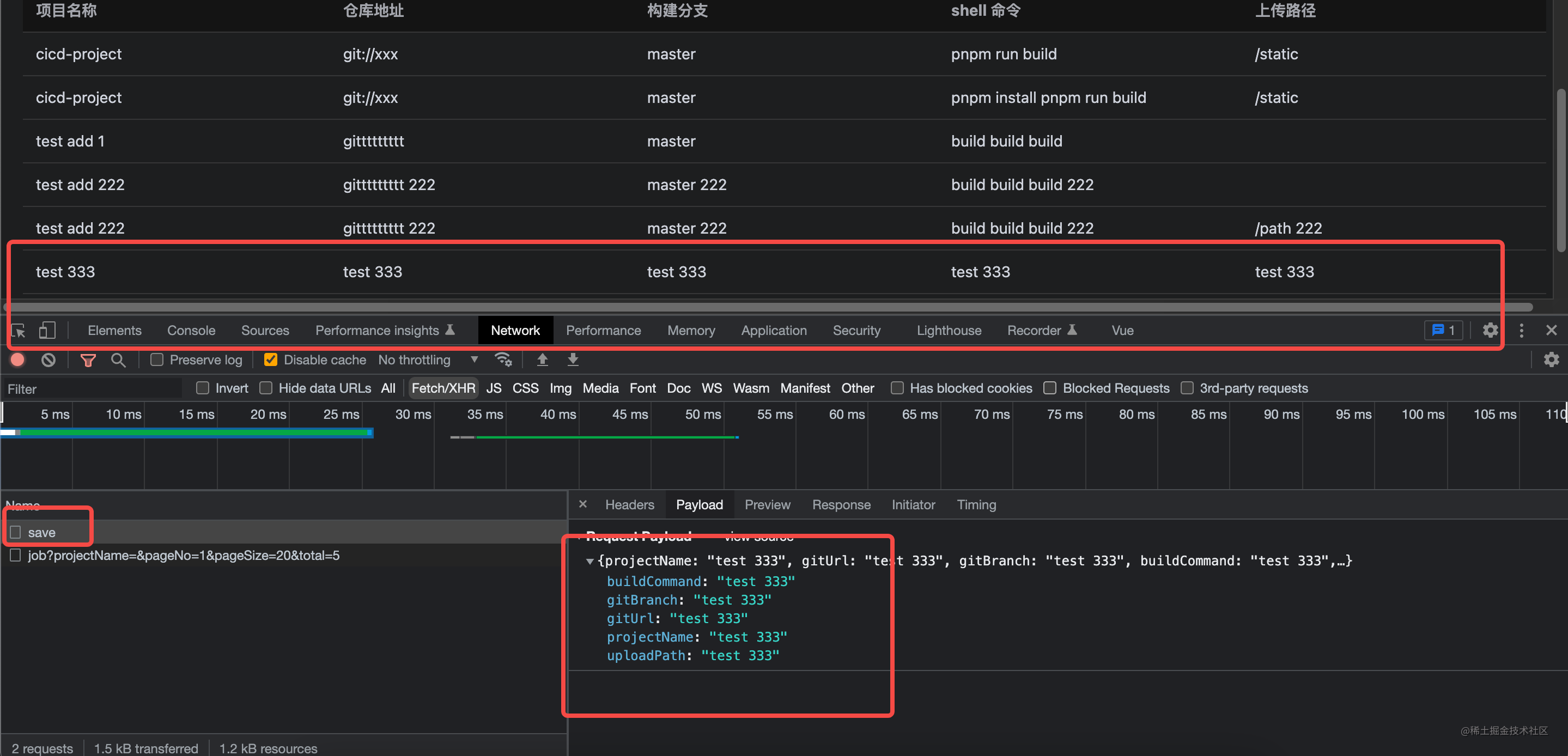The image size is (1568, 756).
Task: Open the issues counter badge showing 1
Action: pyautogui.click(x=1443, y=331)
